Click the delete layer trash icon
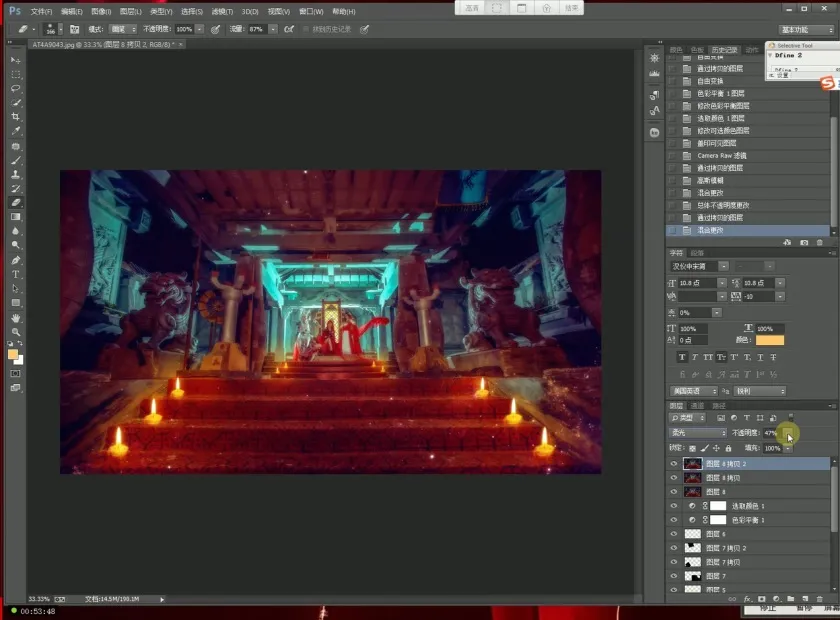 [x=820, y=599]
